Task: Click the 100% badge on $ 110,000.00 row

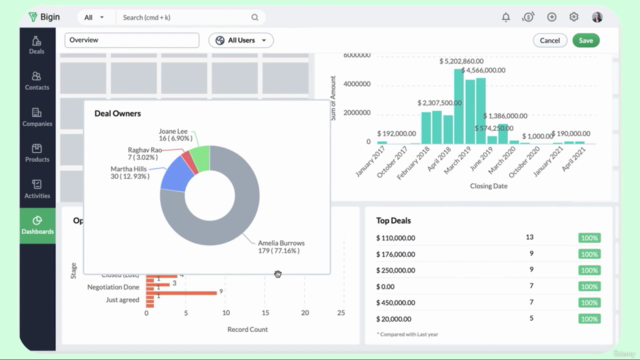Action: [x=589, y=238]
